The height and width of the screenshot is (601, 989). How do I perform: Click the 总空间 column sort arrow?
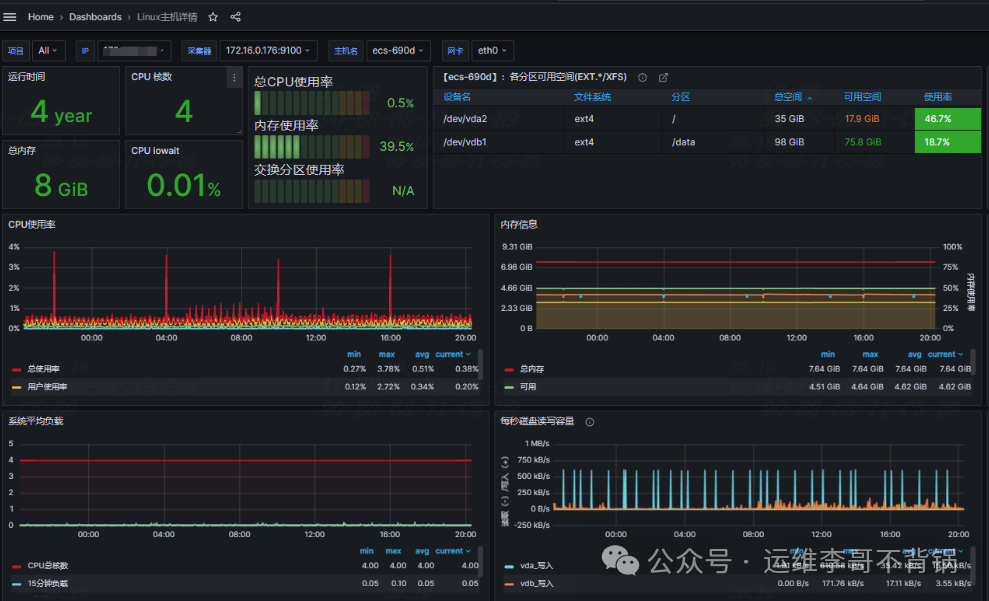809,98
